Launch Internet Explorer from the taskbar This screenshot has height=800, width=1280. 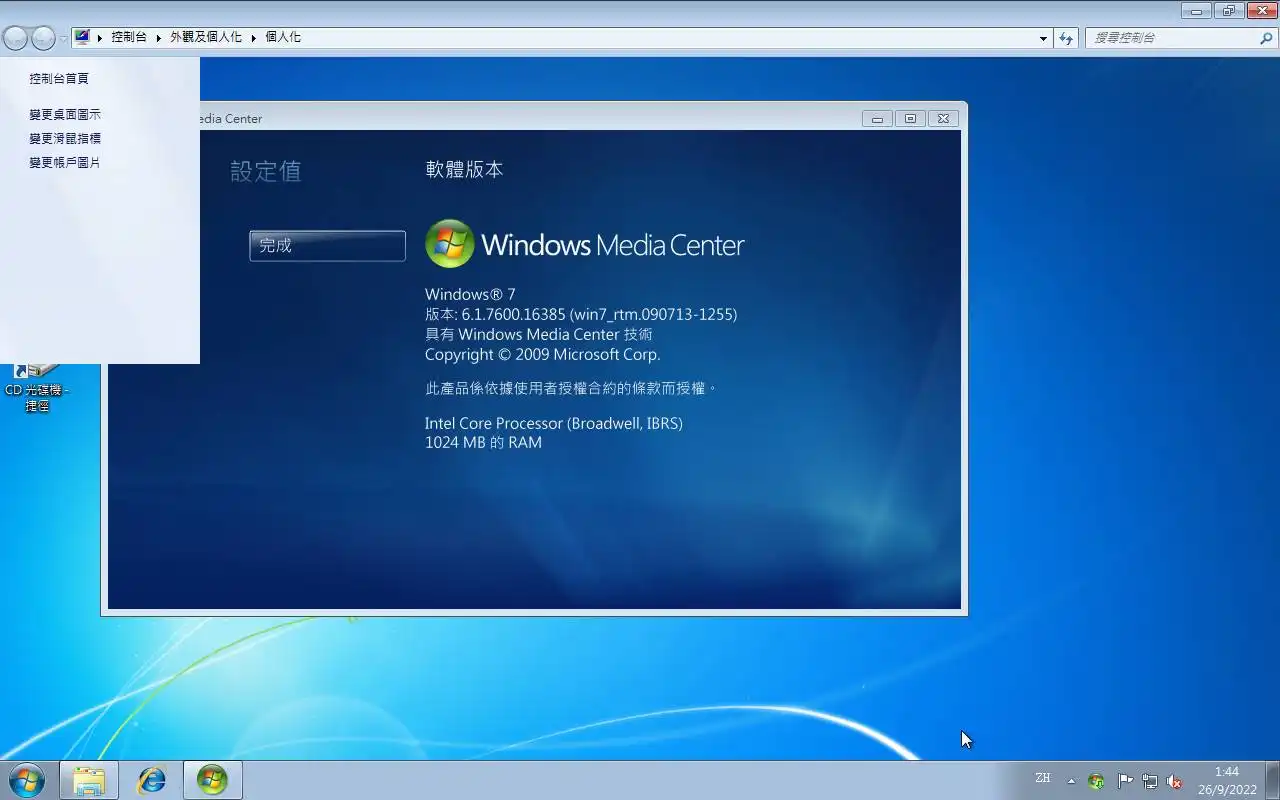pos(151,780)
